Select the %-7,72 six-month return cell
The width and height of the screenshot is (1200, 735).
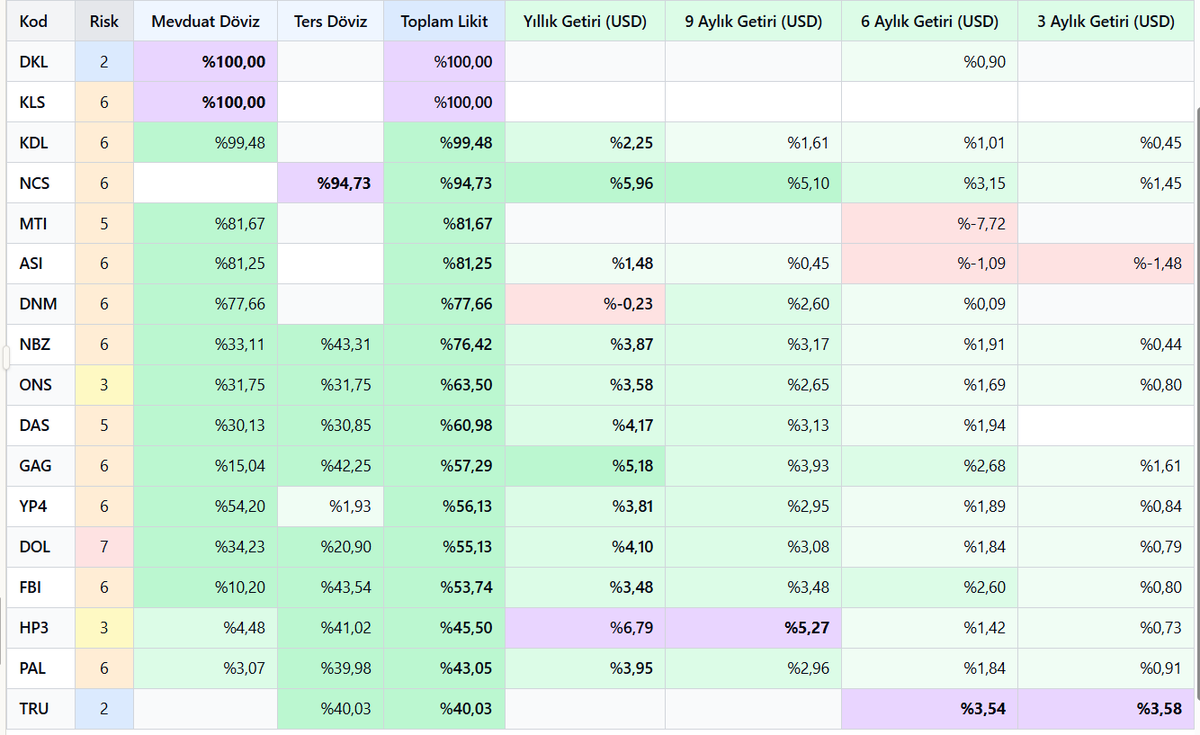coord(929,224)
